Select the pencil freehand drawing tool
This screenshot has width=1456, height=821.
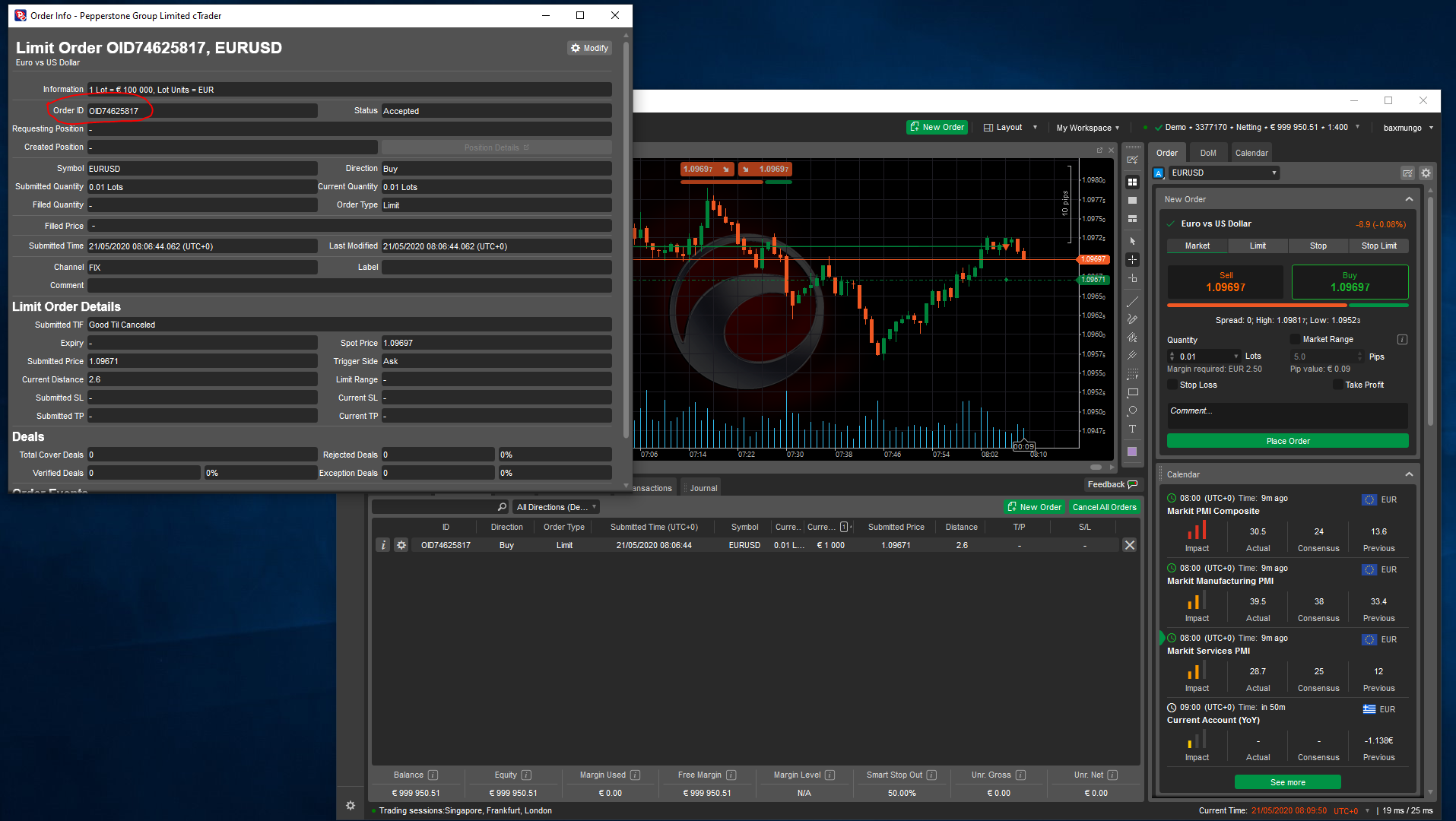(1132, 319)
